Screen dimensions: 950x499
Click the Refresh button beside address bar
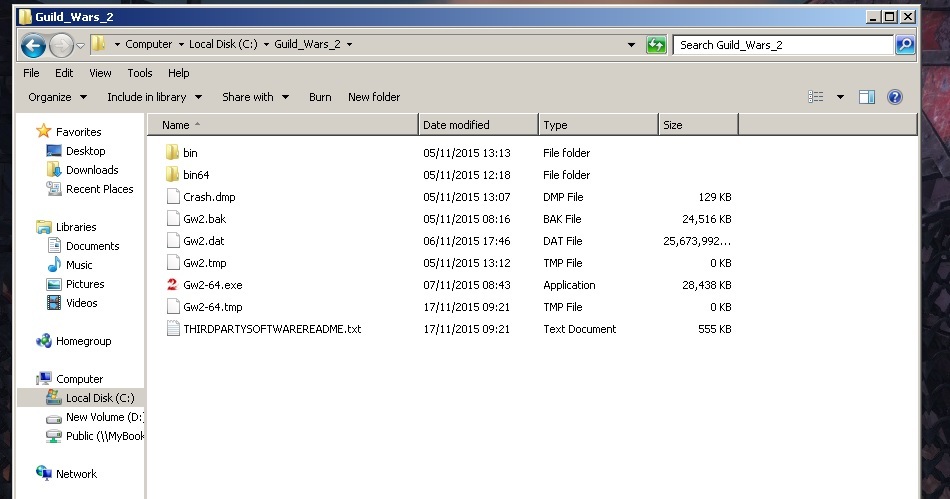656,45
